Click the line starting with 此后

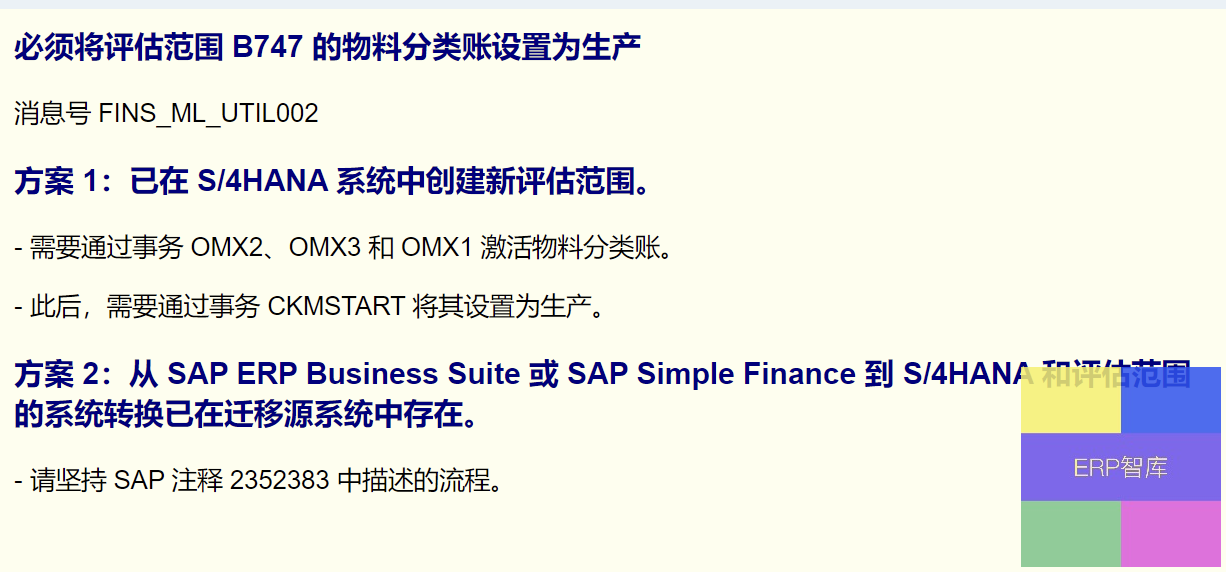tap(312, 306)
